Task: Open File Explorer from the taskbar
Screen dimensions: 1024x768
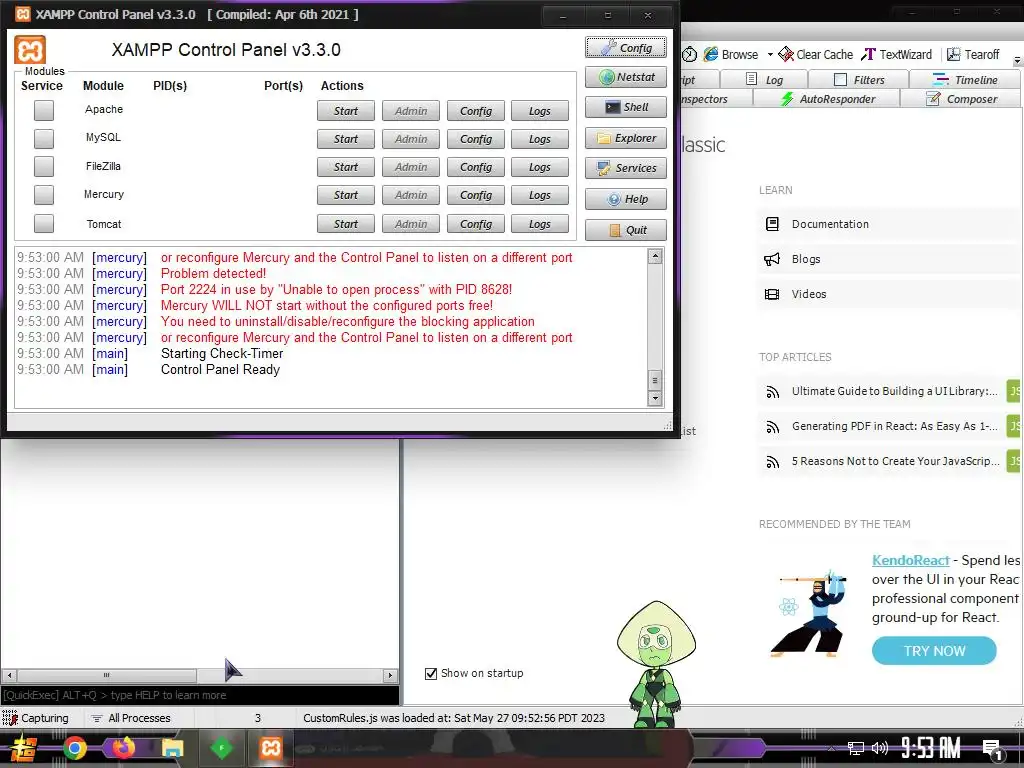Action: [172, 748]
